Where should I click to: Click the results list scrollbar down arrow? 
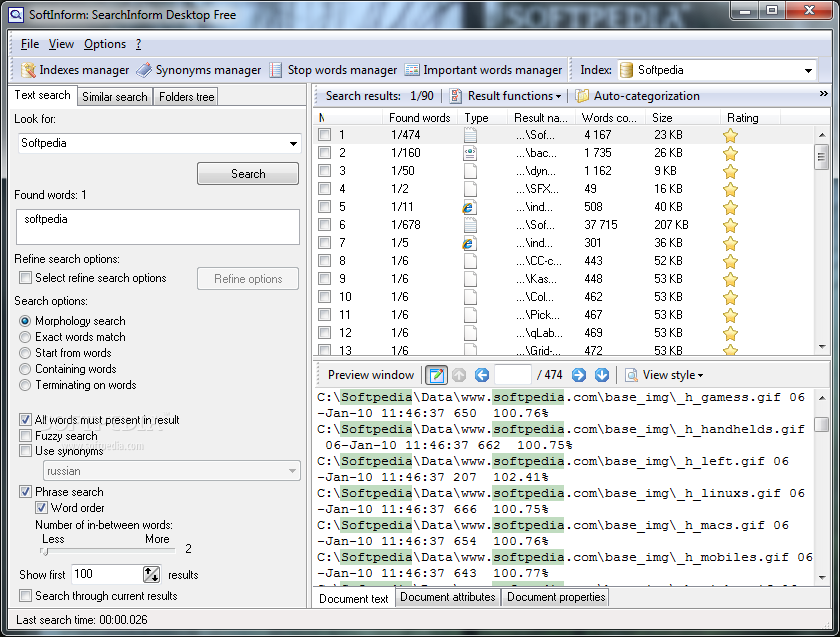pos(822,347)
